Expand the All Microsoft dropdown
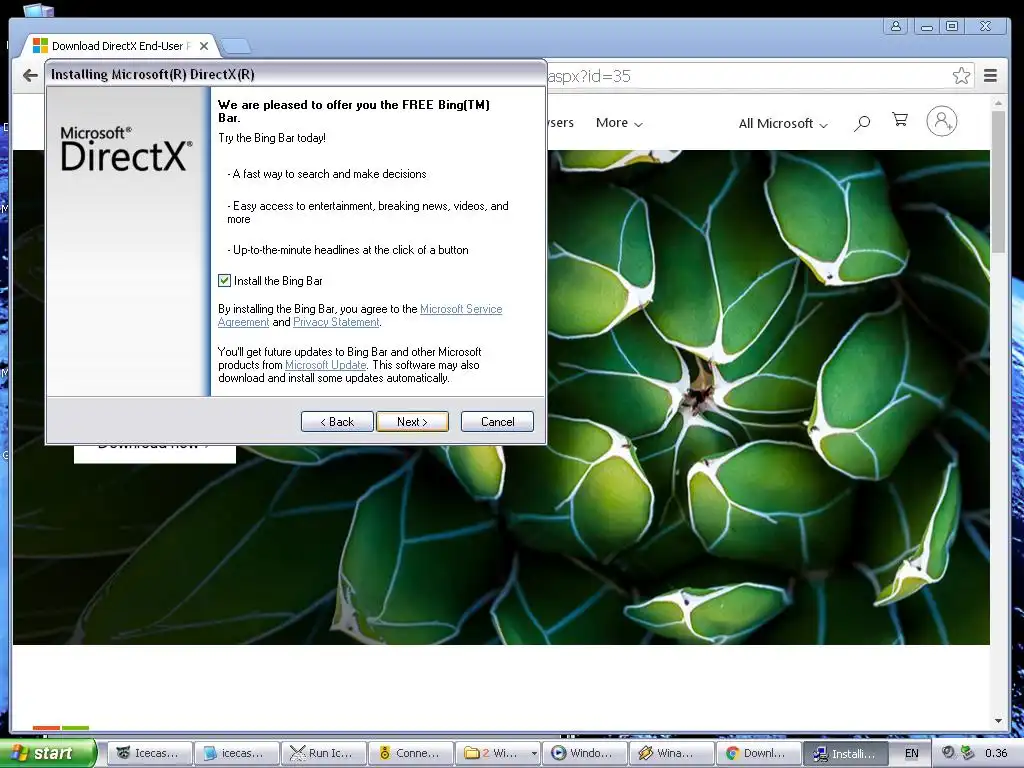Screen dimensions: 1024x768 [x=783, y=123]
